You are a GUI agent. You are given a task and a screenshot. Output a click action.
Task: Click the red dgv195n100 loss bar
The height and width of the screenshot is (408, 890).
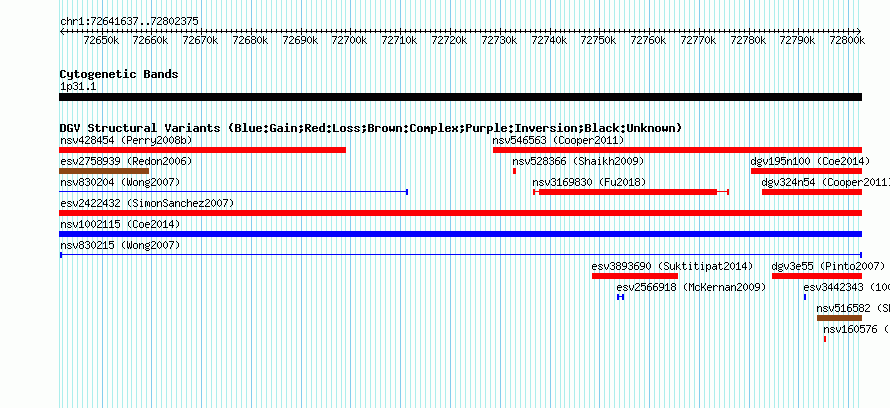pos(807,171)
